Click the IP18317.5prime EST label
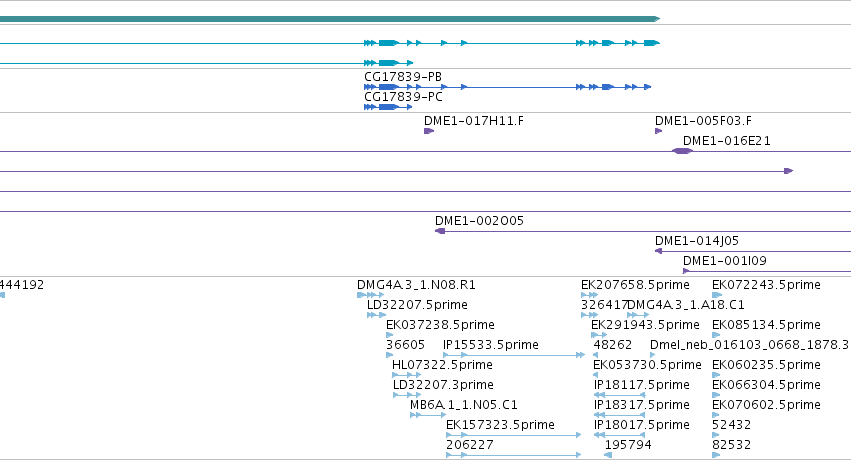The height and width of the screenshot is (460, 851). click(x=642, y=405)
